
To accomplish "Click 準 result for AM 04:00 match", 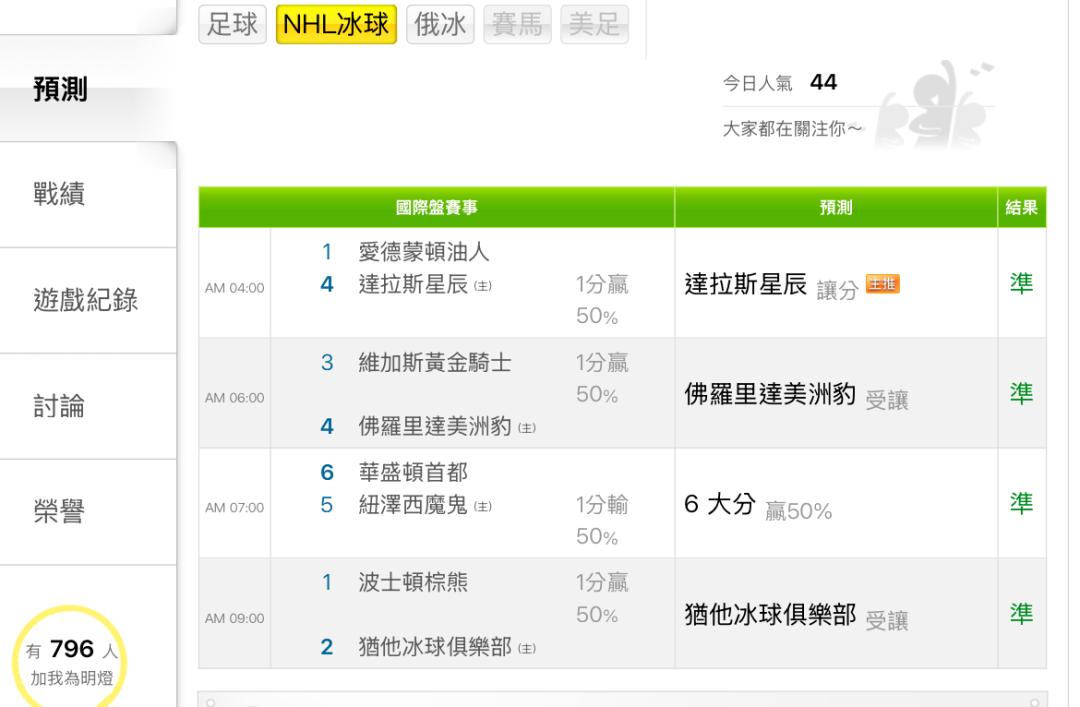I will 1021,283.
